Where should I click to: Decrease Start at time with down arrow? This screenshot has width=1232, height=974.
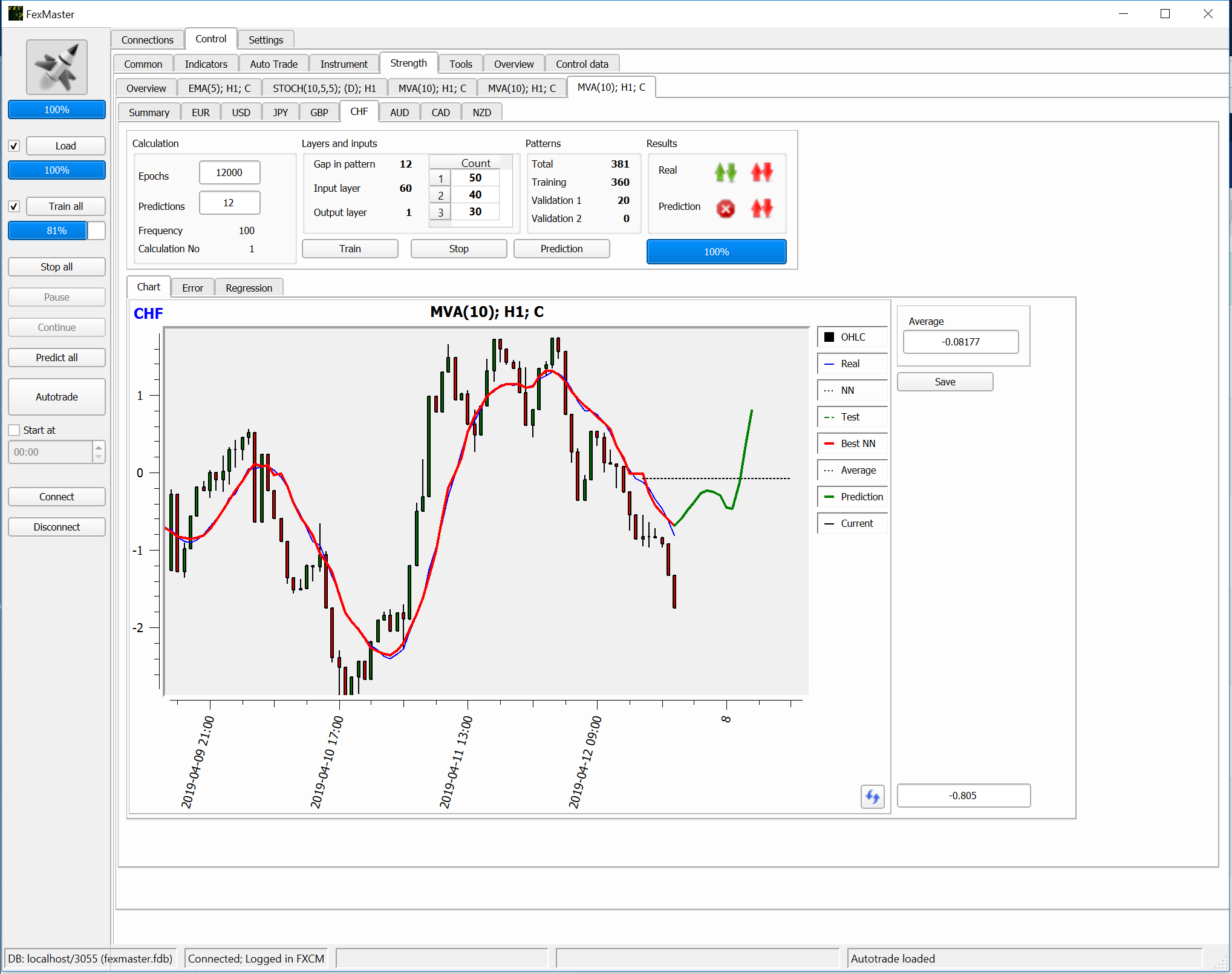99,457
